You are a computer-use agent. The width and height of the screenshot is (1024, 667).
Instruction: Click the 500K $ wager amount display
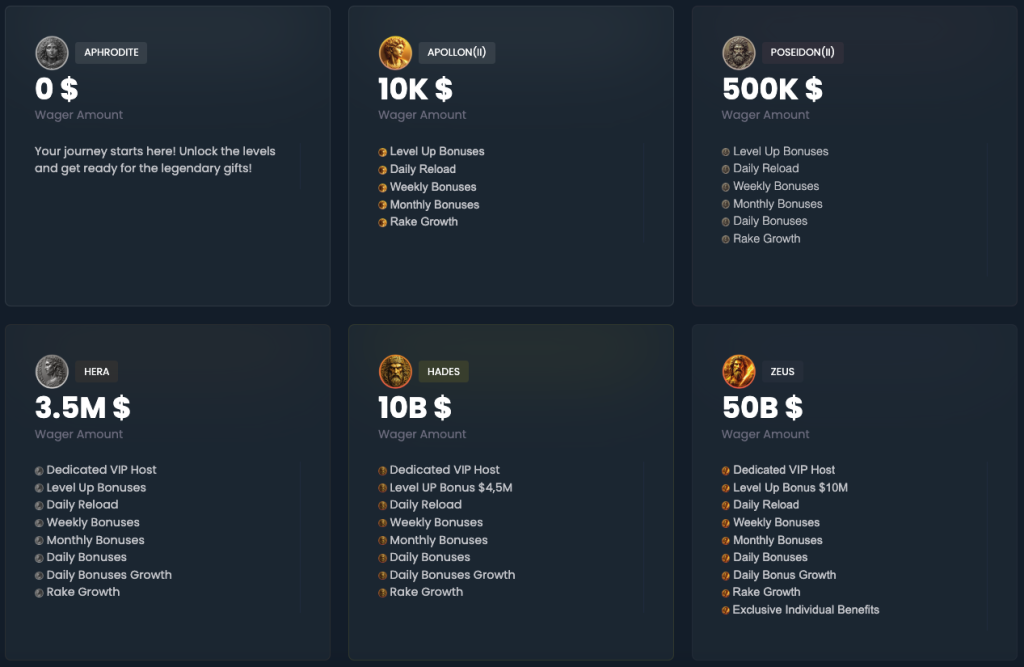point(771,89)
